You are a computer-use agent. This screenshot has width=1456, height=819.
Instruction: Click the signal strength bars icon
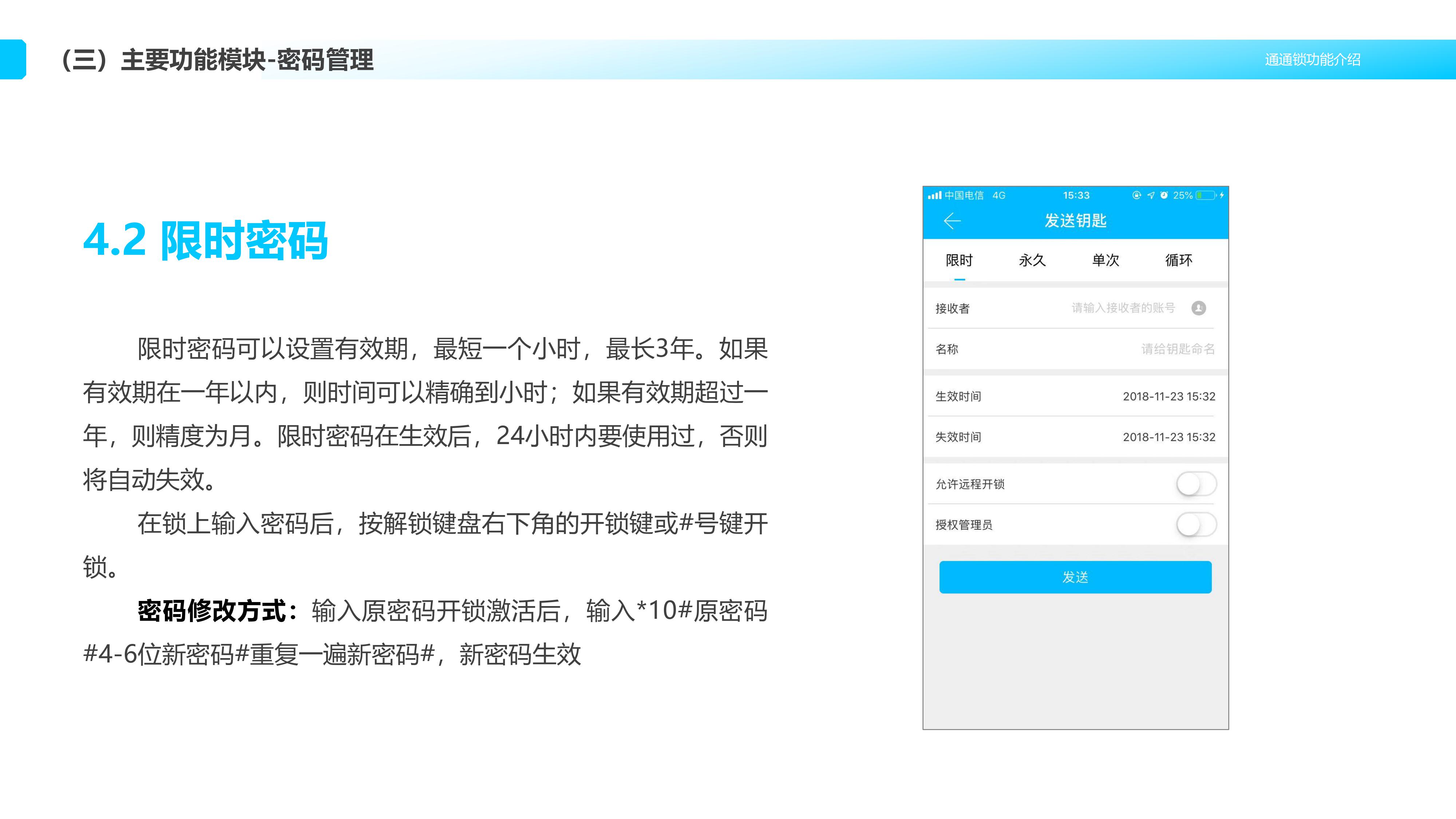(x=934, y=195)
